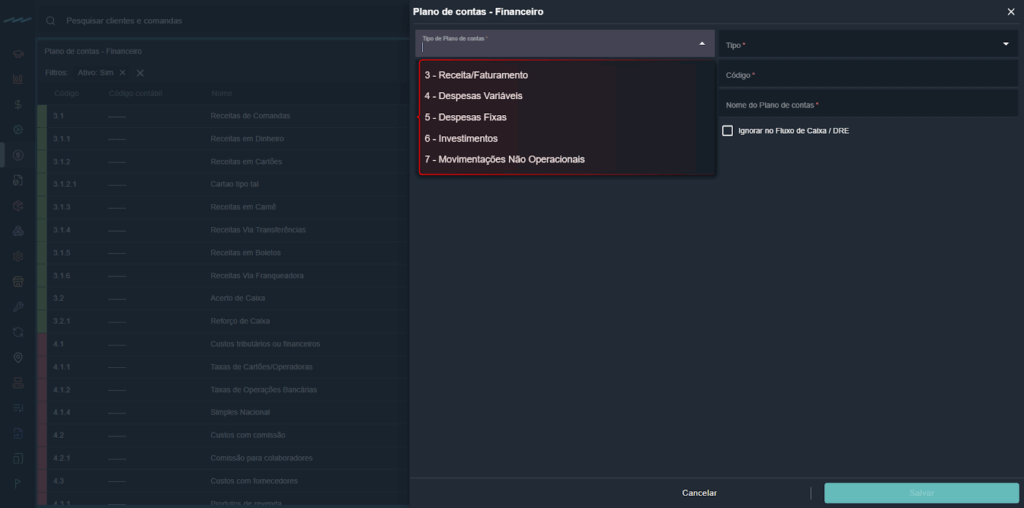Focus the Código input field
Viewport: 1024px width, 508px height.
pos(867,75)
